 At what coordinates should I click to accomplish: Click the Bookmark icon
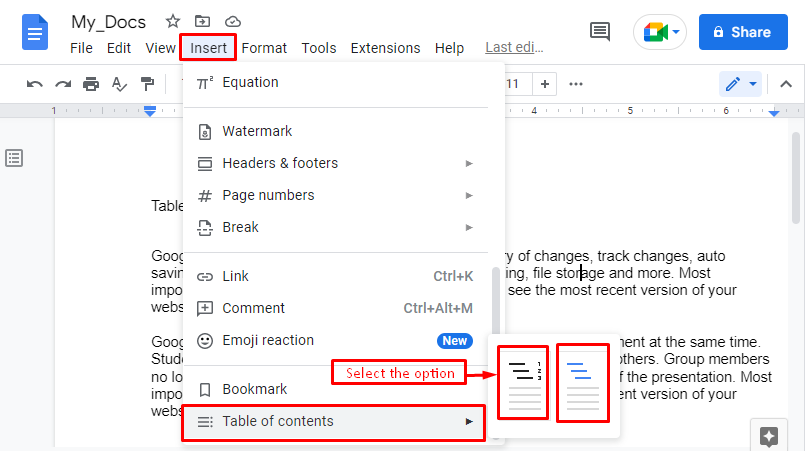click(x=205, y=390)
